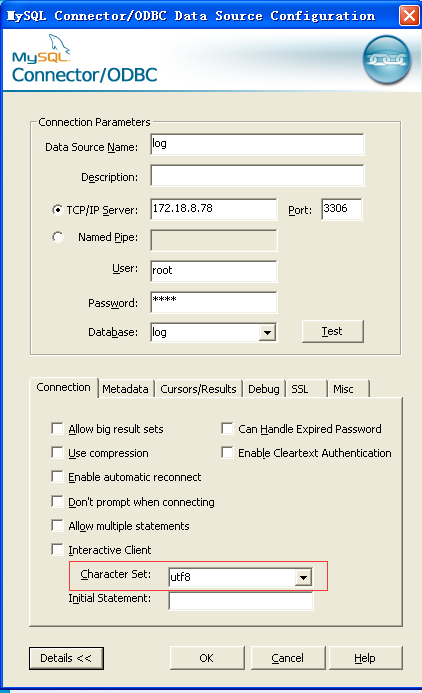Close the Data Source Configuration dialog

409,16
